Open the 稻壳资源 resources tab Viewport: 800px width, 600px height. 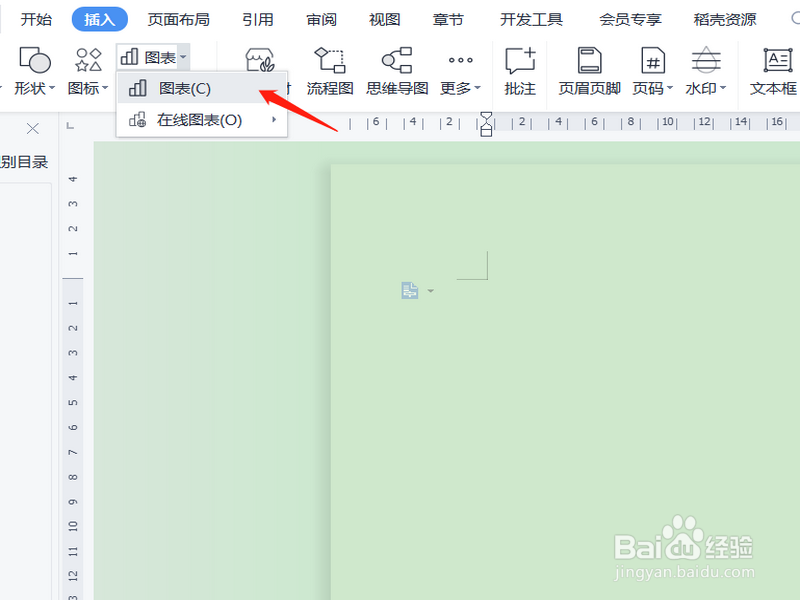[x=723, y=18]
